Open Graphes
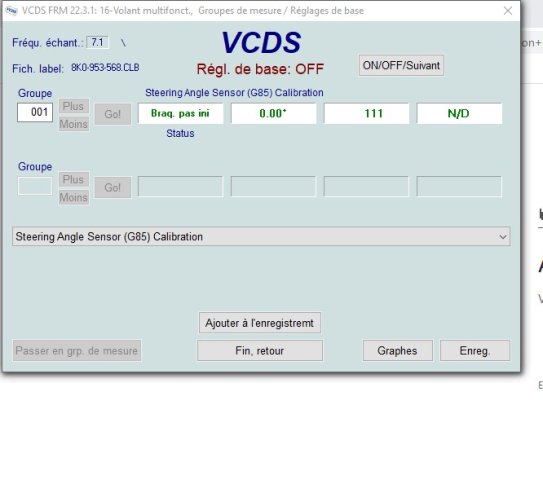Screen dimensions: 543x480 point(398,351)
